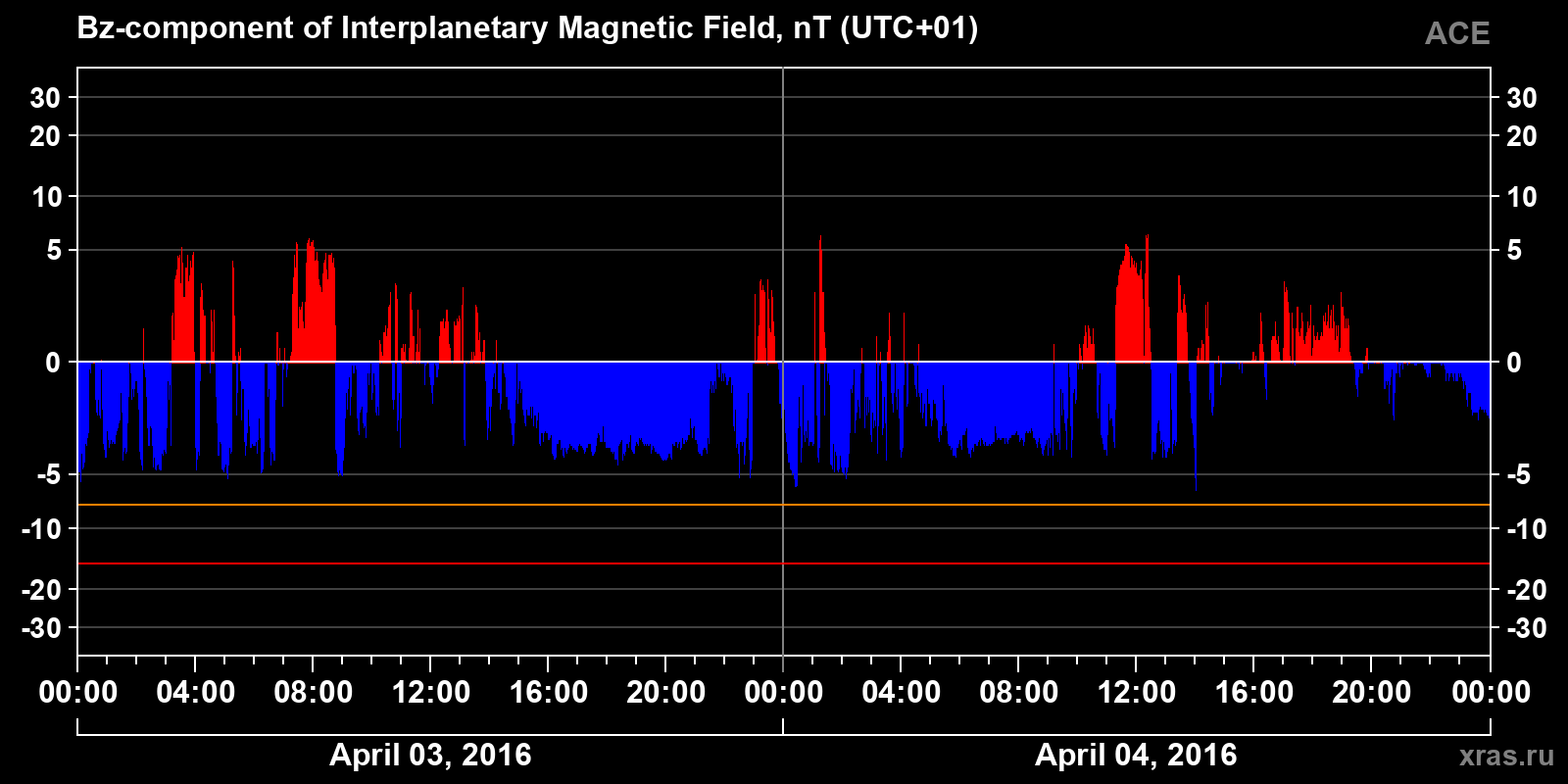The width and height of the screenshot is (1568, 784).
Task: Click the '00:00' label at the April 03 start
Action: (78, 693)
